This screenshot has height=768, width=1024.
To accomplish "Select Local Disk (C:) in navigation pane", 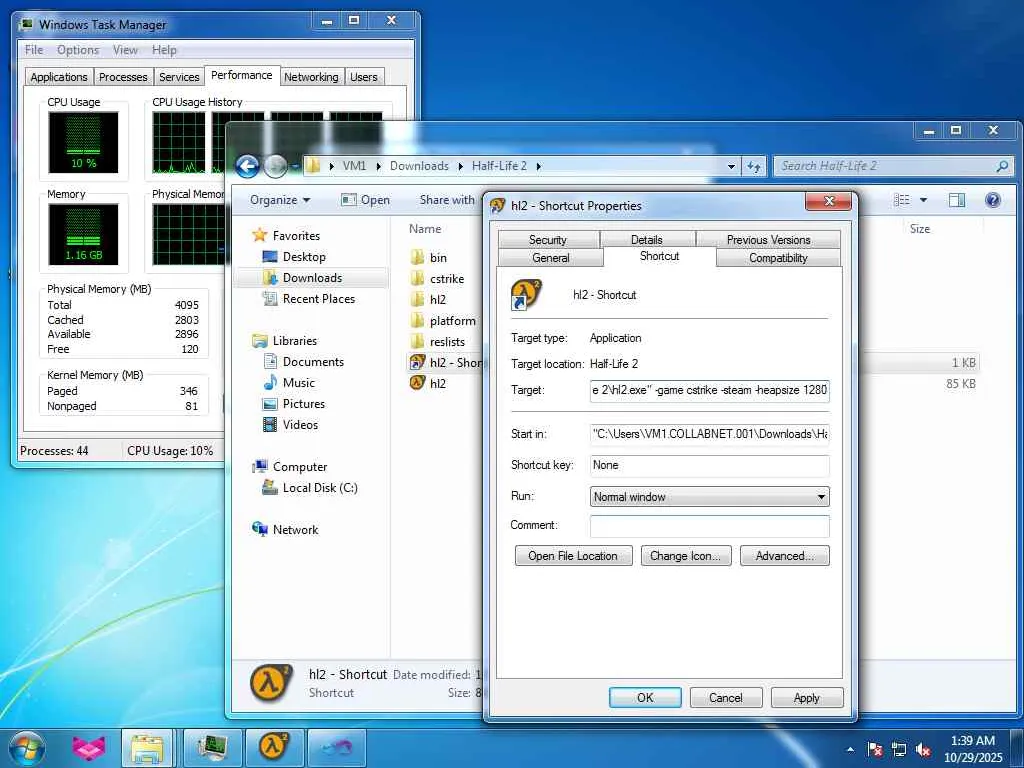I will coord(319,487).
